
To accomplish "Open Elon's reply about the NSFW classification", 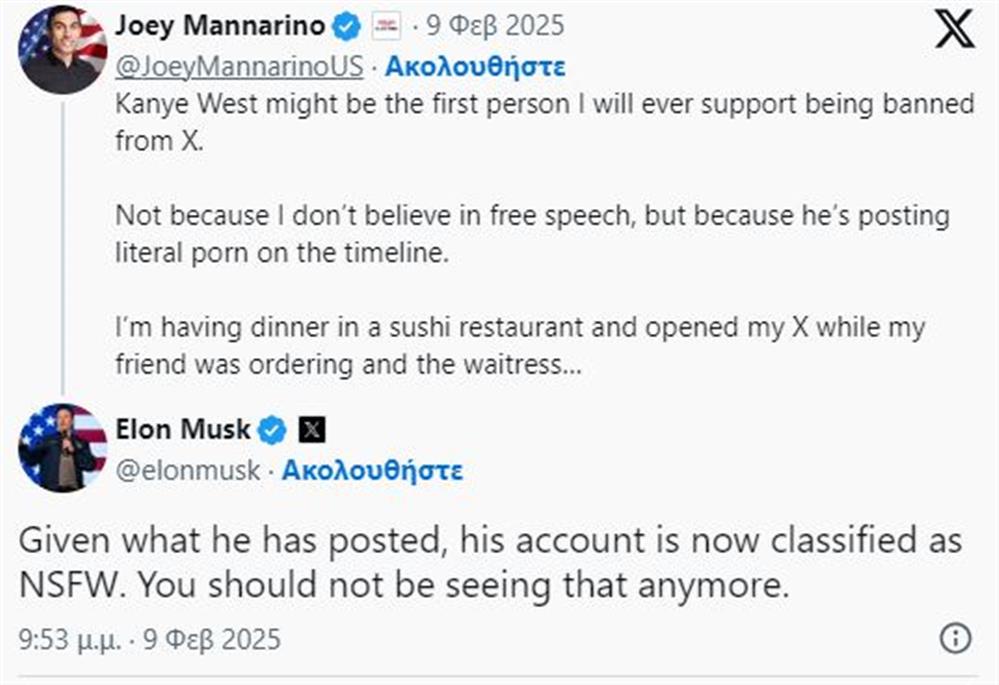I will (490, 564).
